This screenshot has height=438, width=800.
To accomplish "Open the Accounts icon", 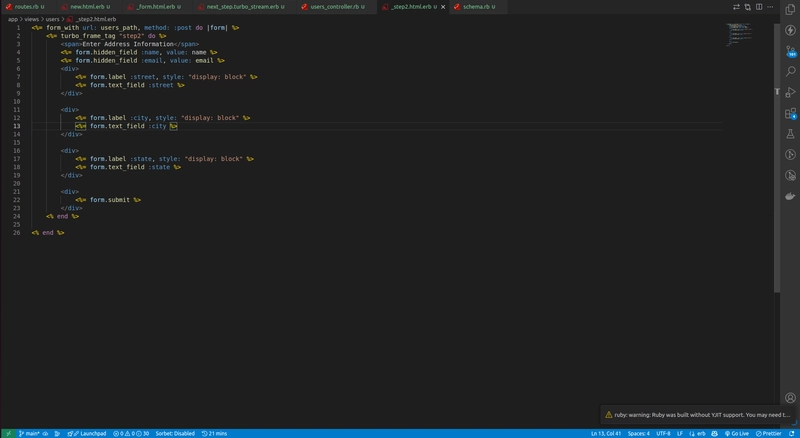I will (790, 398).
